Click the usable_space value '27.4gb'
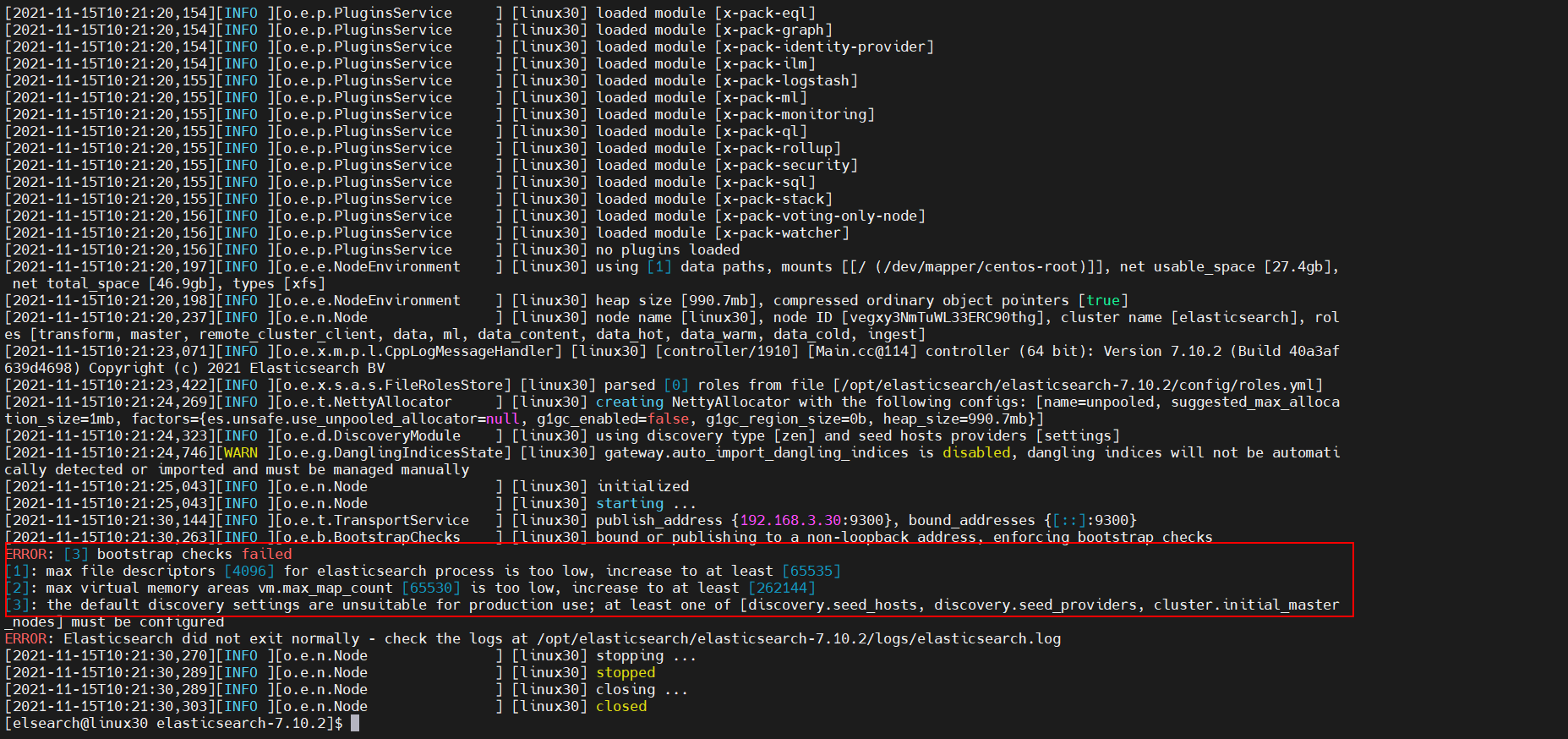The height and width of the screenshot is (739, 1568). click(1298, 266)
